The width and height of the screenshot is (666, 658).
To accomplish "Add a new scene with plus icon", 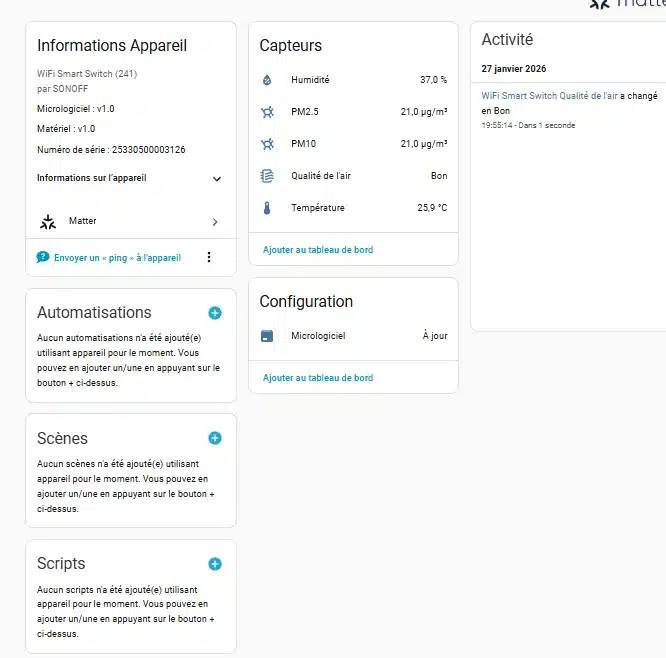I will [x=215, y=438].
